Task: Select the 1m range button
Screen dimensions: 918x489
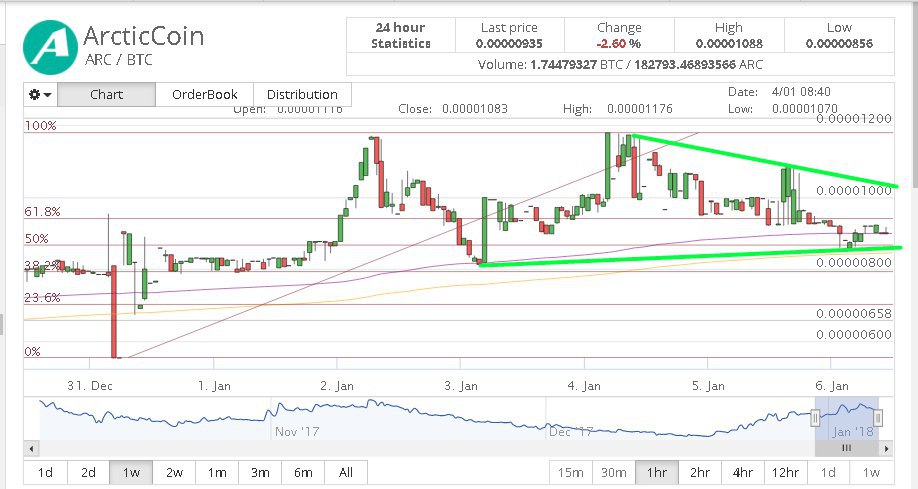Action: [x=217, y=473]
